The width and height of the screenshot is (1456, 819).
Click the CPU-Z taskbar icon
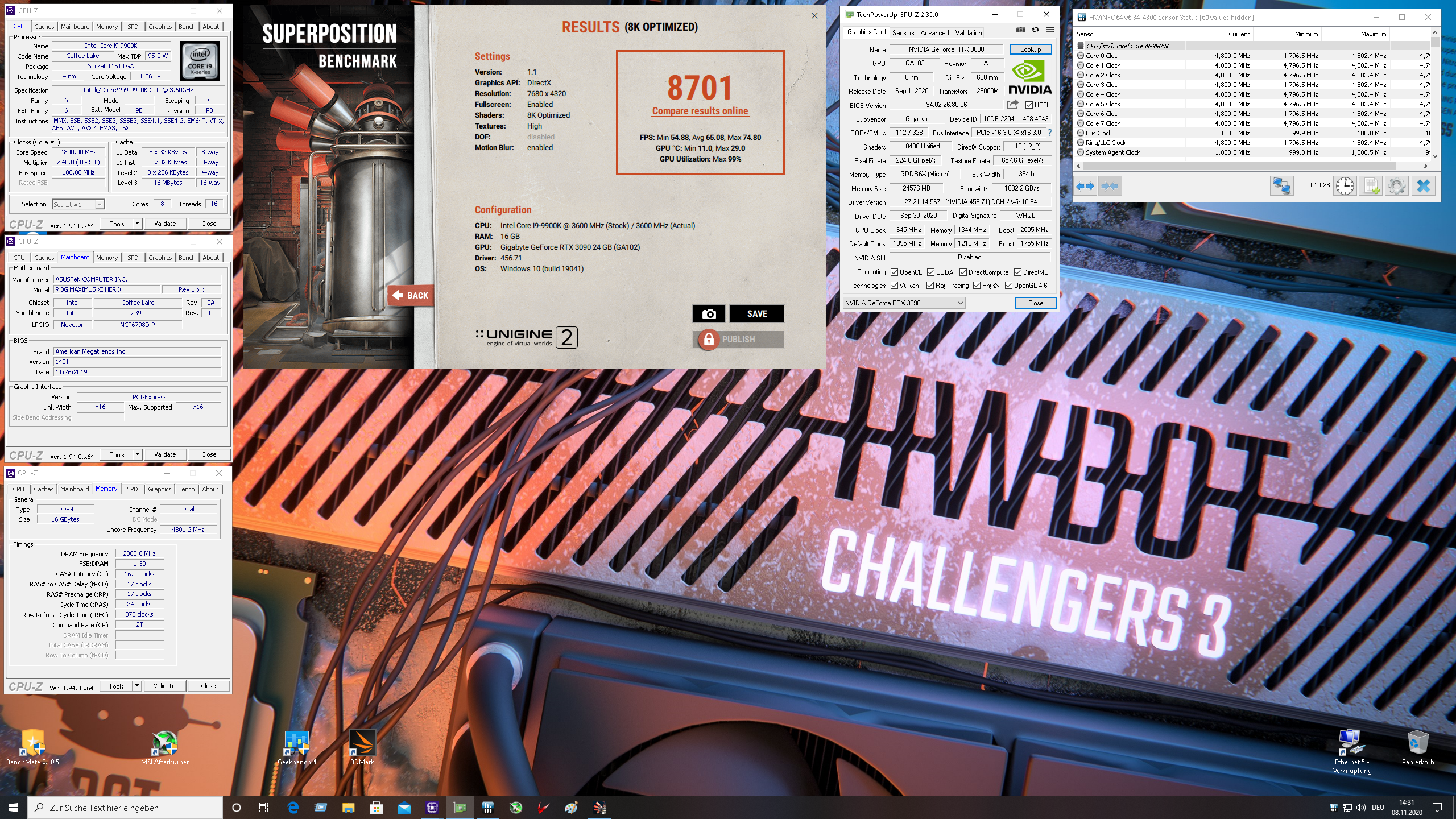[432, 808]
